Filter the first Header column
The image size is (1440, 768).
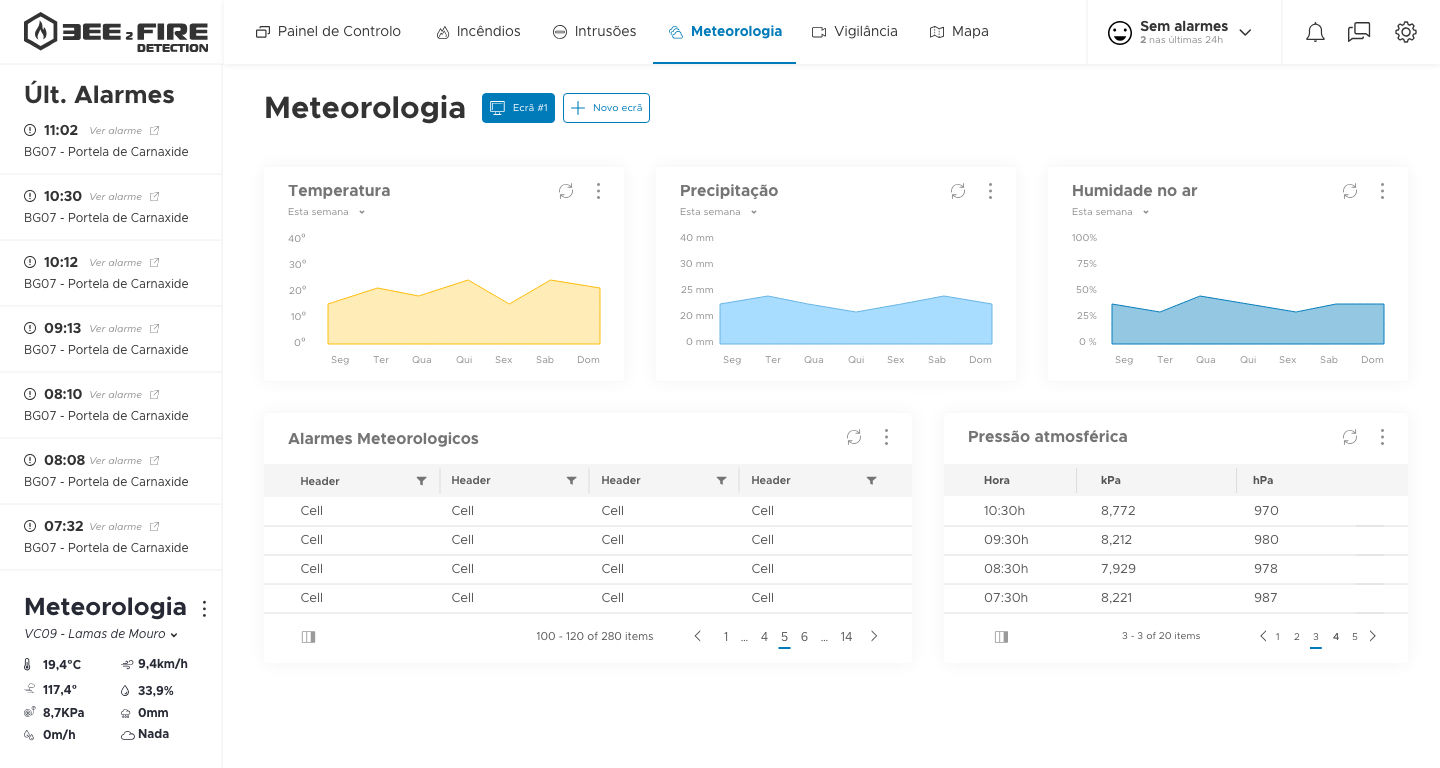pyautogui.click(x=421, y=481)
